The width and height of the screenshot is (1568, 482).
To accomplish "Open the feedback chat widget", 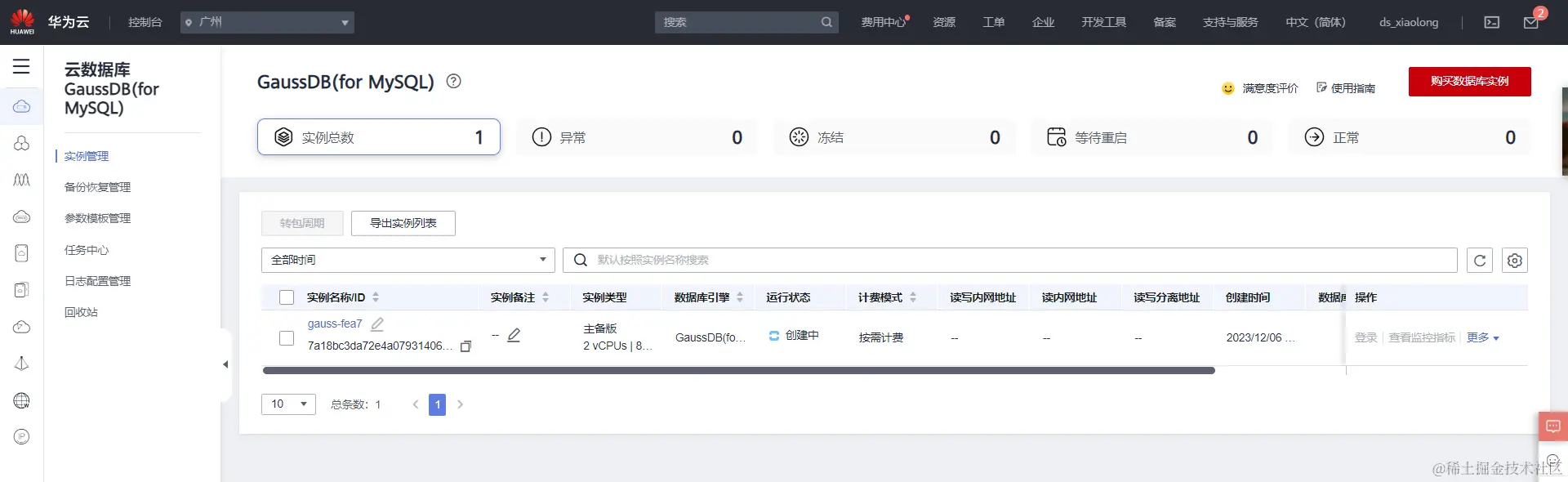I will pyautogui.click(x=1553, y=426).
